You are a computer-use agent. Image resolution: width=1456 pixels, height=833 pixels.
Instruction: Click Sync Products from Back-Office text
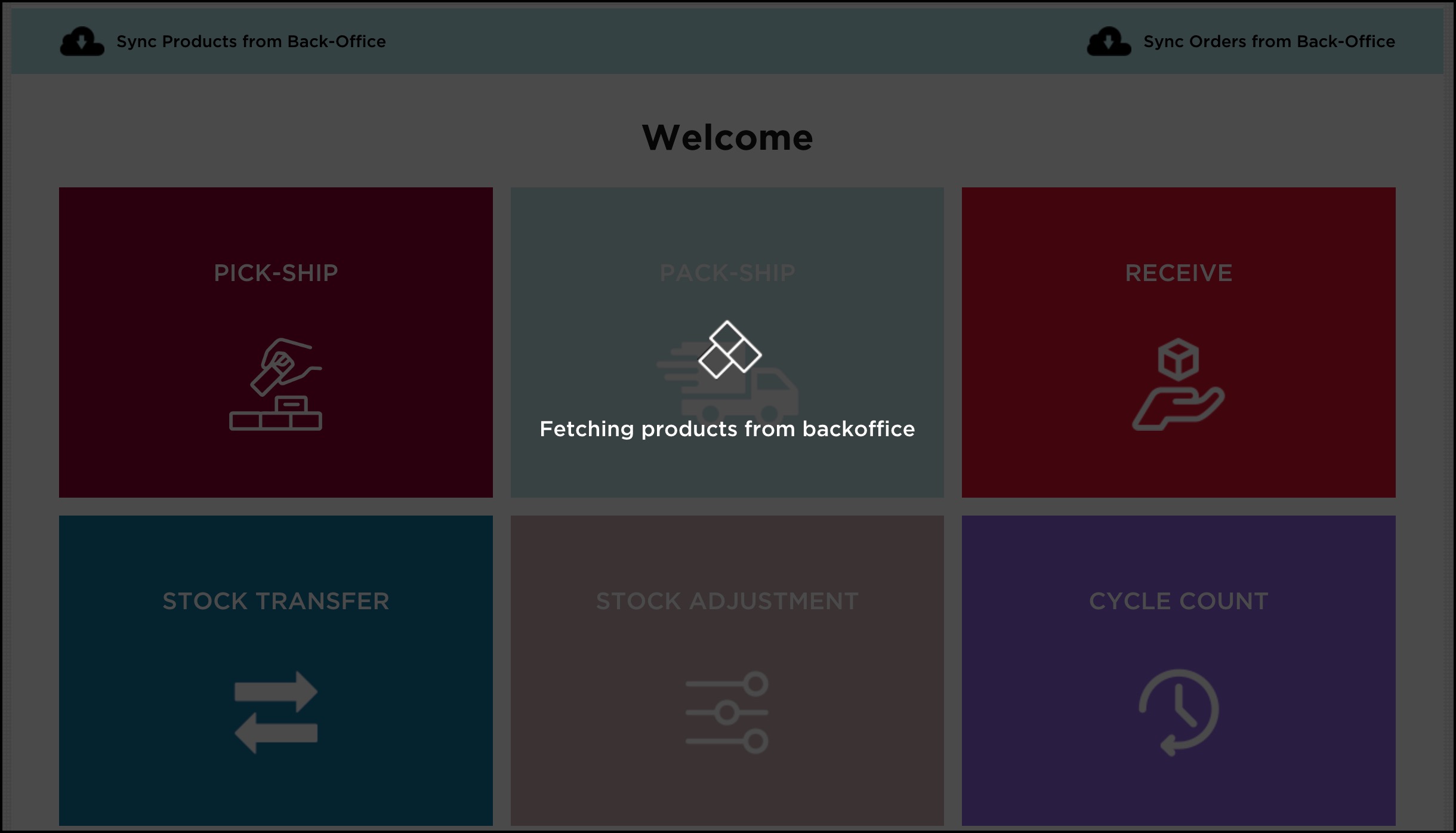(251, 42)
